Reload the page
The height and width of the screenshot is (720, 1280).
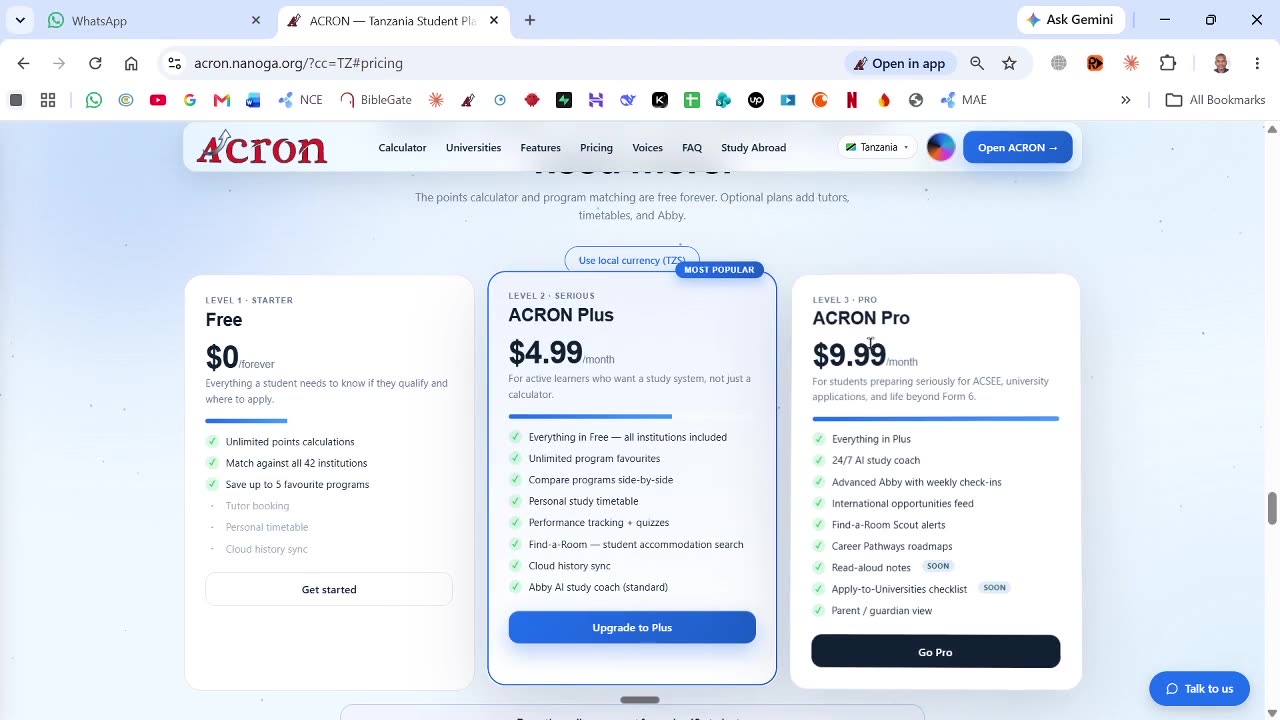95,63
